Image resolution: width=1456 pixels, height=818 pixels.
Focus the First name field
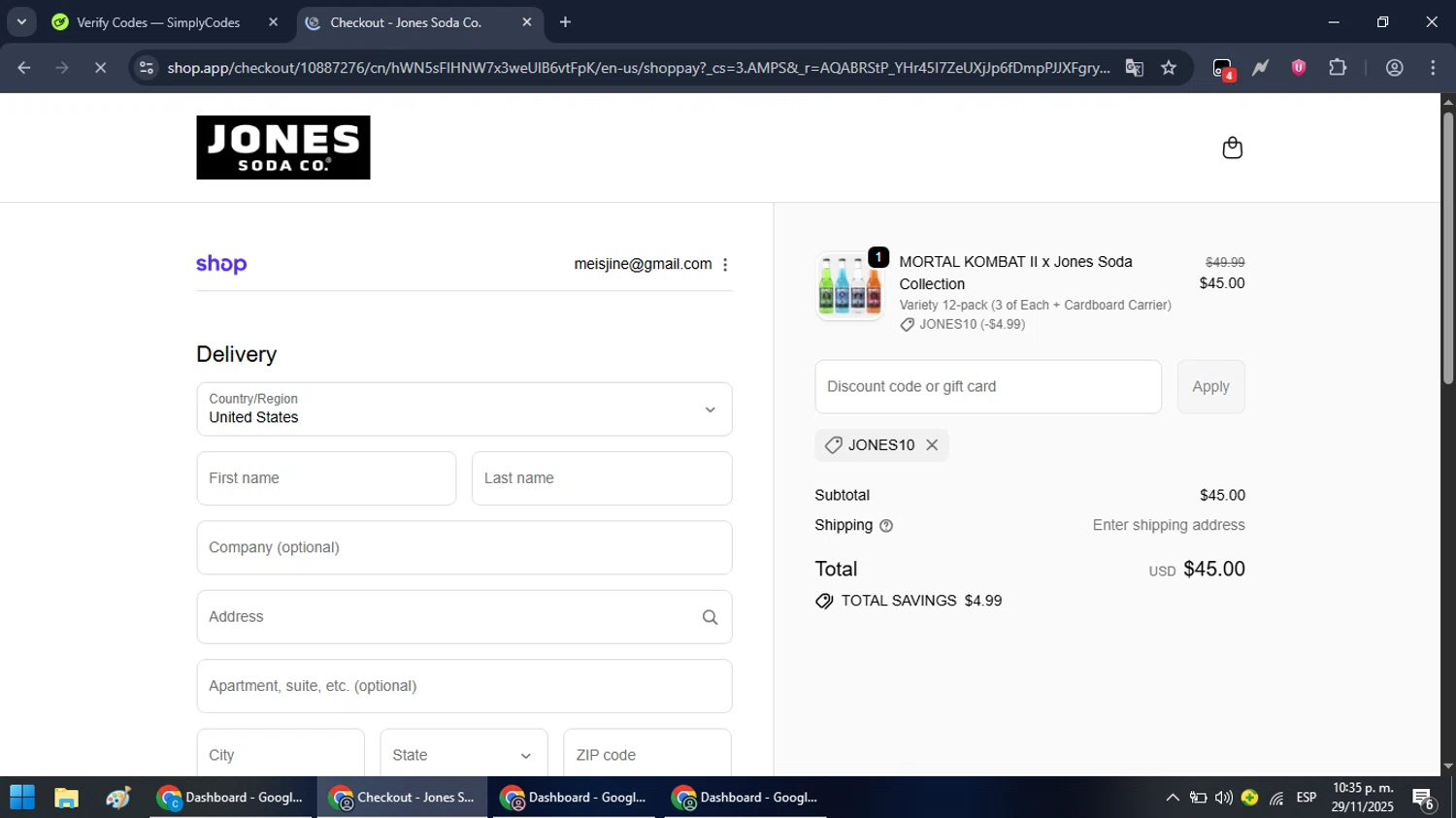point(326,478)
